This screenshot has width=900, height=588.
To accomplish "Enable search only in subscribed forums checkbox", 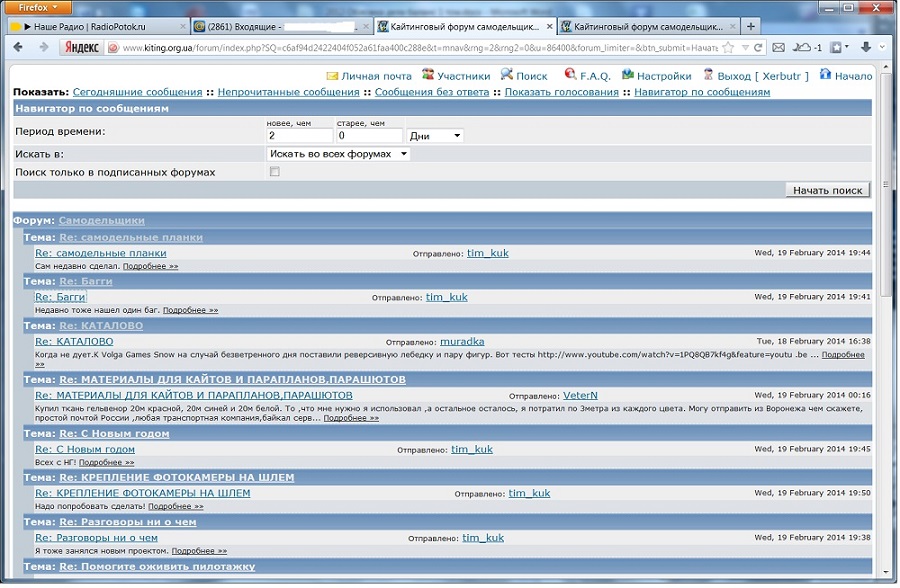I will point(275,172).
